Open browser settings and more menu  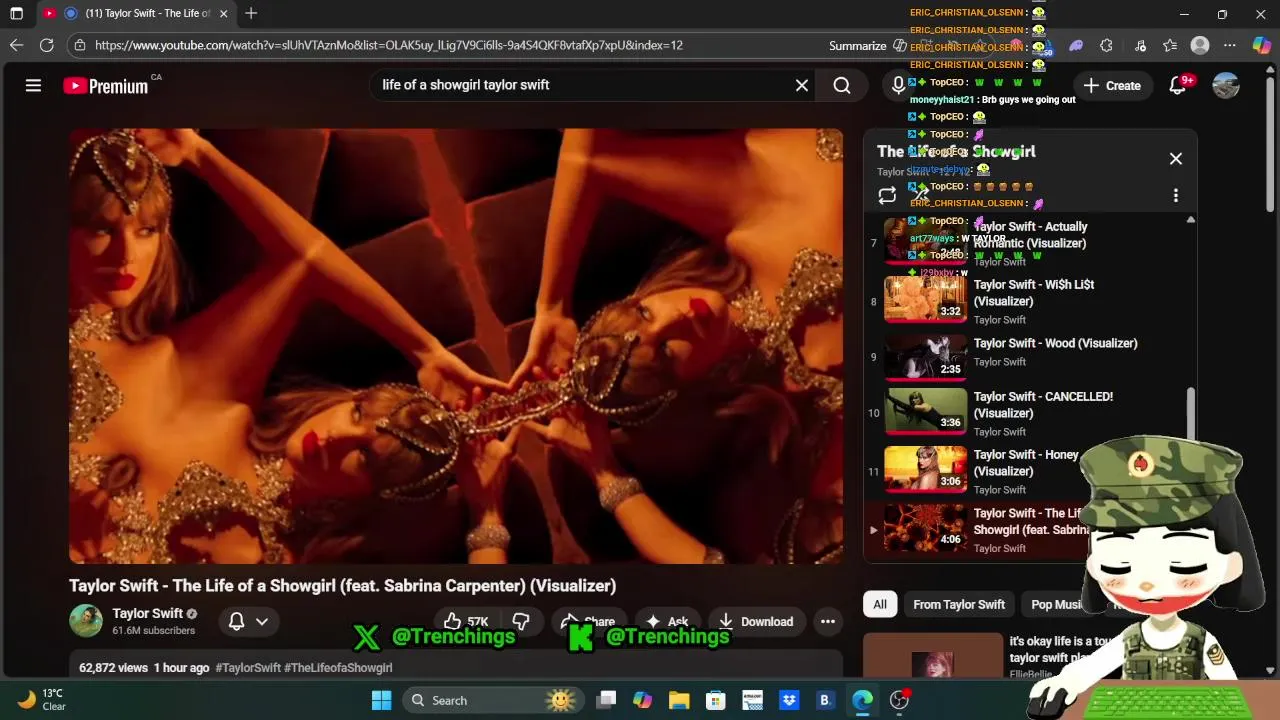pos(1230,45)
